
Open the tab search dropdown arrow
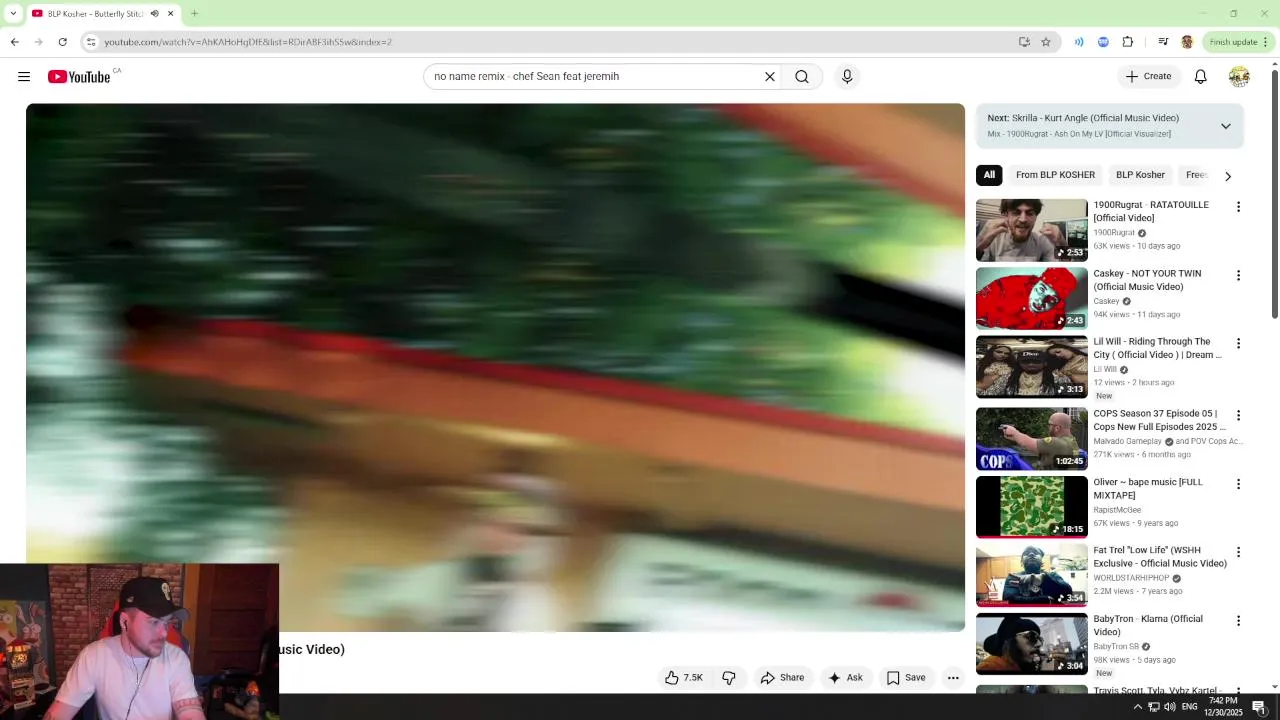[x=13, y=13]
